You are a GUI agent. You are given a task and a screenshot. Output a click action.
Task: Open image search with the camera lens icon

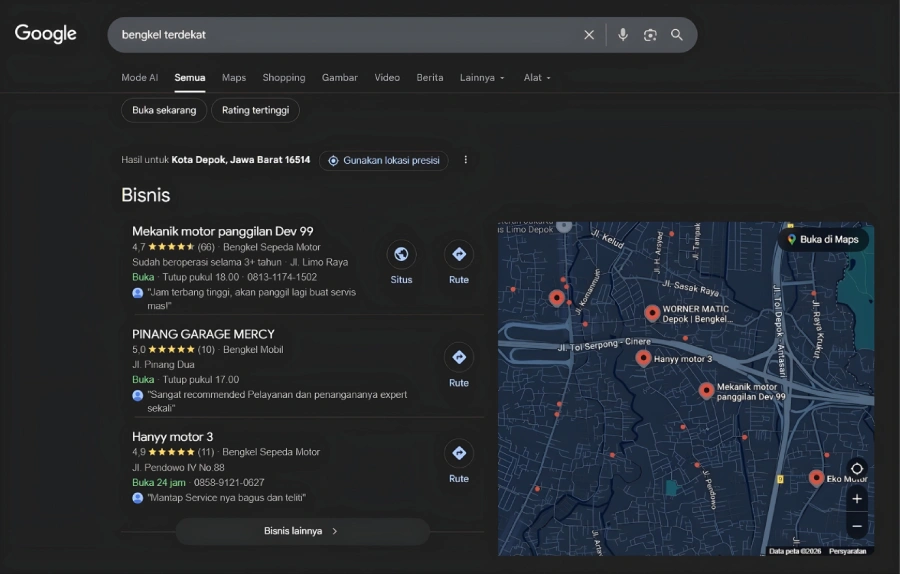(650, 35)
